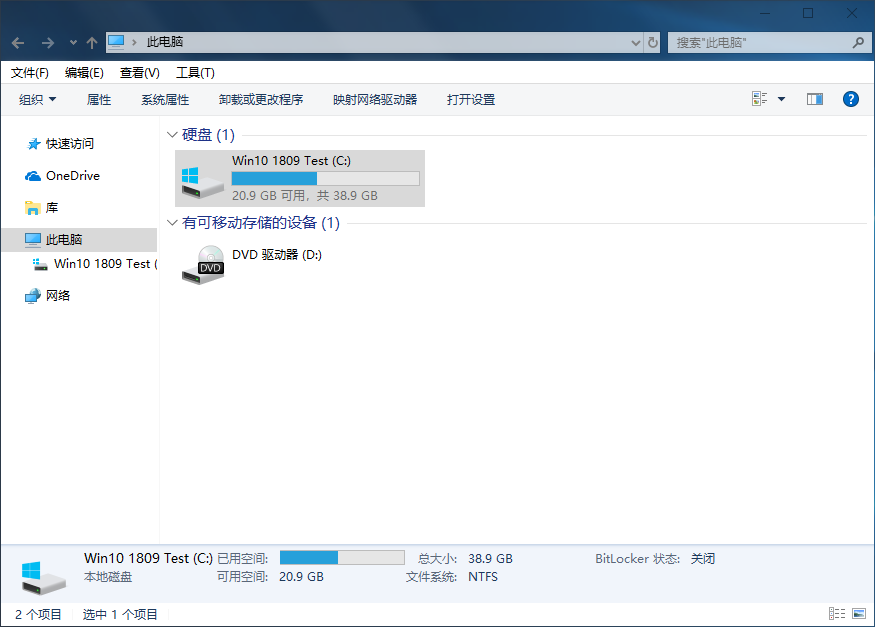Click the computer icon in the address bar
The width and height of the screenshot is (875, 627).
[x=116, y=42]
